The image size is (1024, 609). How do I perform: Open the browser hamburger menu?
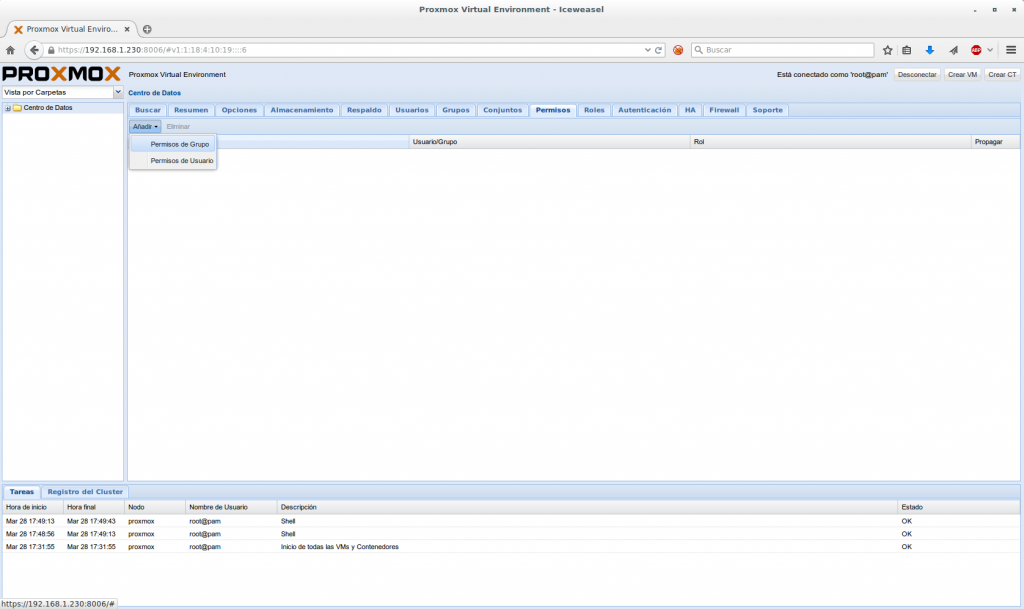tap(1011, 50)
